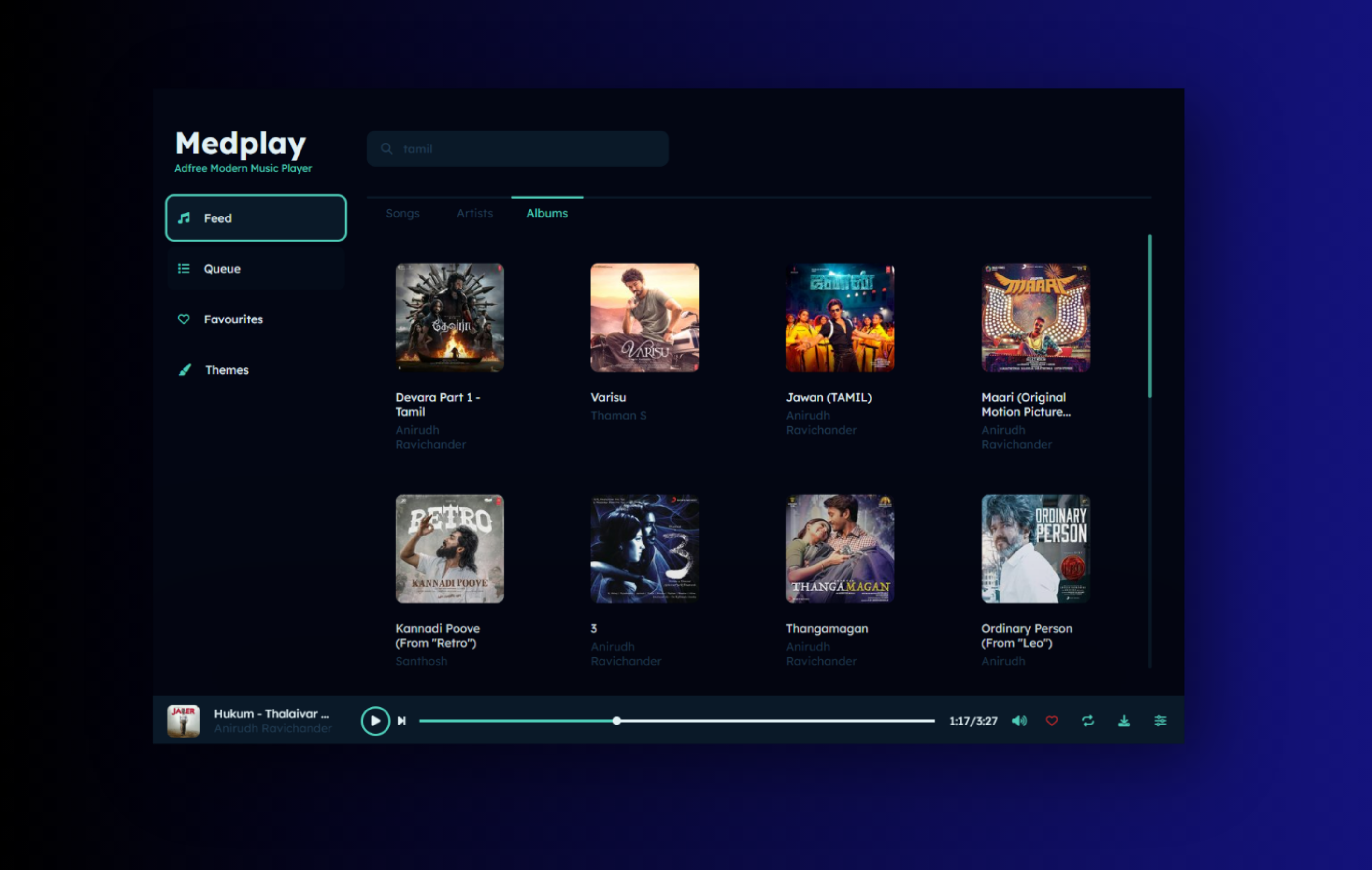1372x870 pixels.
Task: Open the equalizer settings sliders icon
Action: coord(1160,721)
